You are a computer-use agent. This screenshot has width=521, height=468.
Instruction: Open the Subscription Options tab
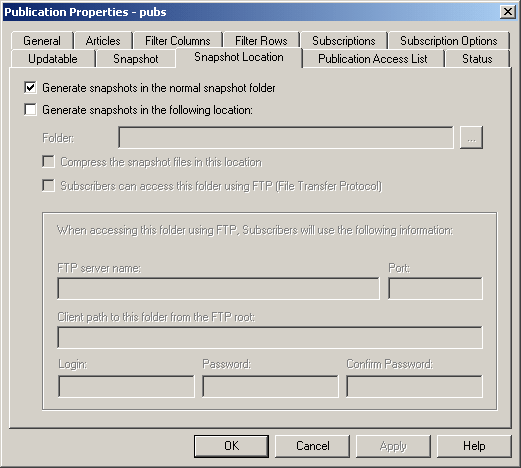[x=449, y=41]
